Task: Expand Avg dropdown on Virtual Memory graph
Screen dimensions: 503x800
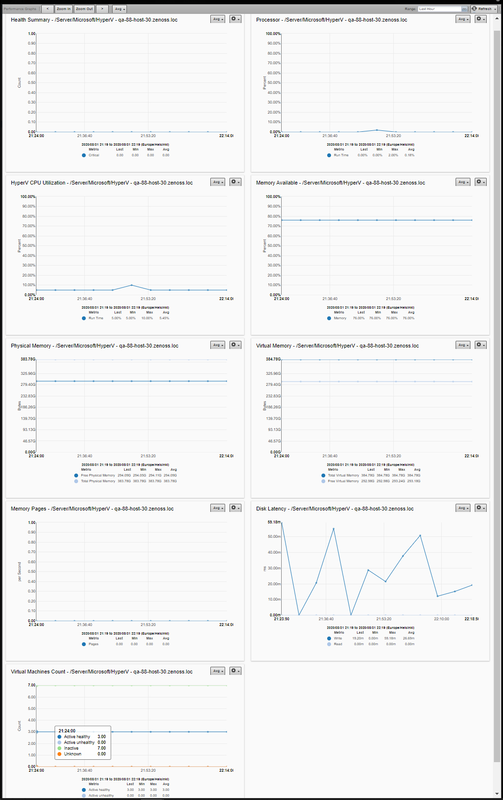Action: point(463,345)
